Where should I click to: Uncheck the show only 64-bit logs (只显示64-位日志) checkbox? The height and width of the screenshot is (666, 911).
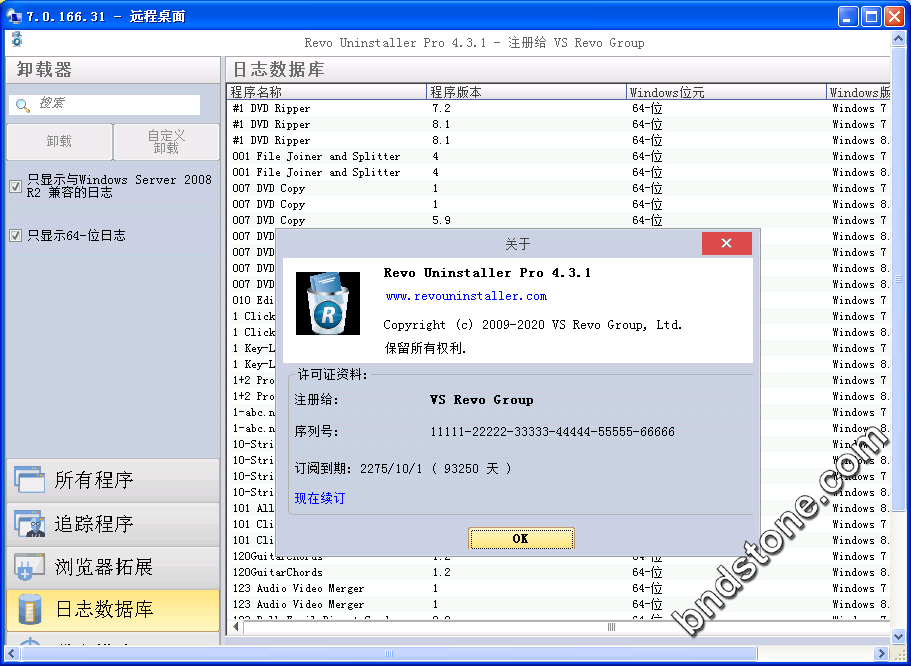pyautogui.click(x=15, y=236)
